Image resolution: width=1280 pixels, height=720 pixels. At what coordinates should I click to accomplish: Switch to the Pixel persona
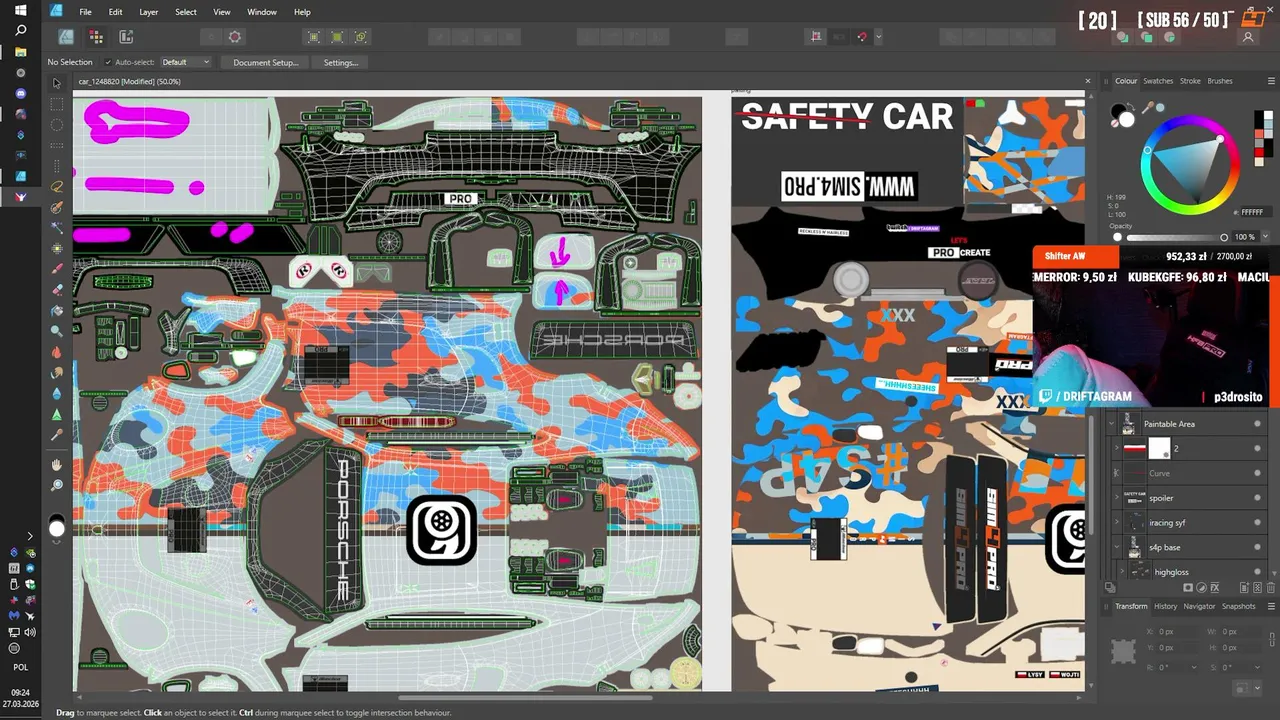[96, 37]
